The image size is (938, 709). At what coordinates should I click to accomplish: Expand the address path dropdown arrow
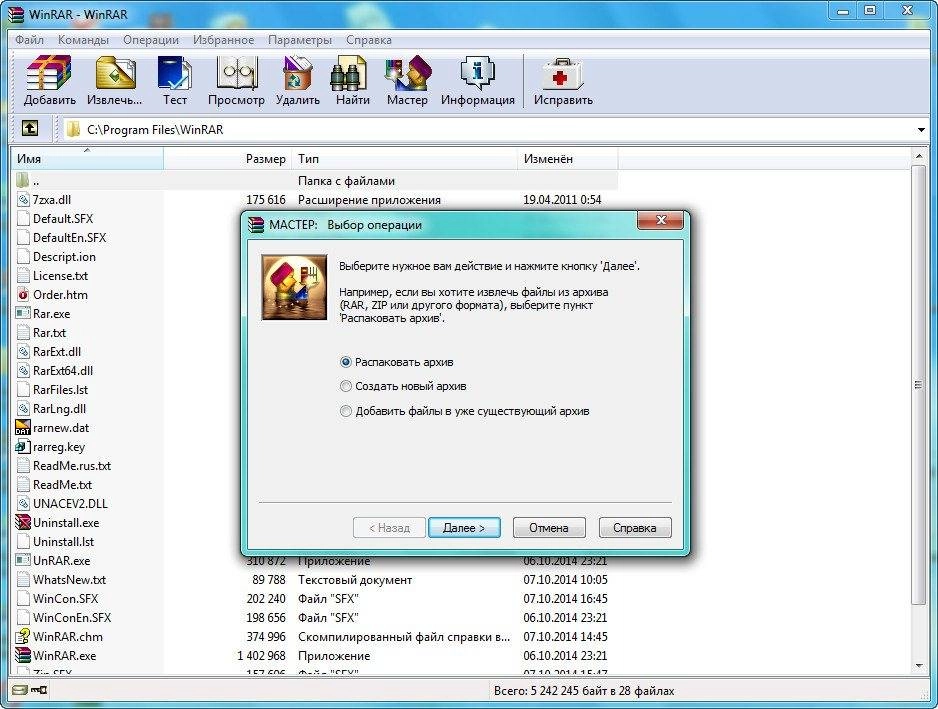point(921,130)
